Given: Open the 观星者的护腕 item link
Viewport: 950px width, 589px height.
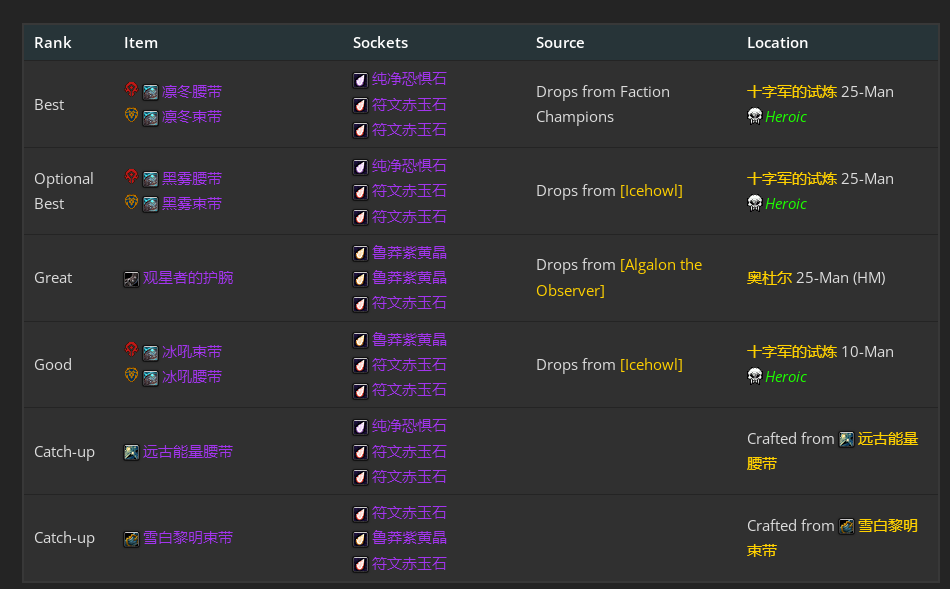Looking at the screenshot, I should 188,278.
